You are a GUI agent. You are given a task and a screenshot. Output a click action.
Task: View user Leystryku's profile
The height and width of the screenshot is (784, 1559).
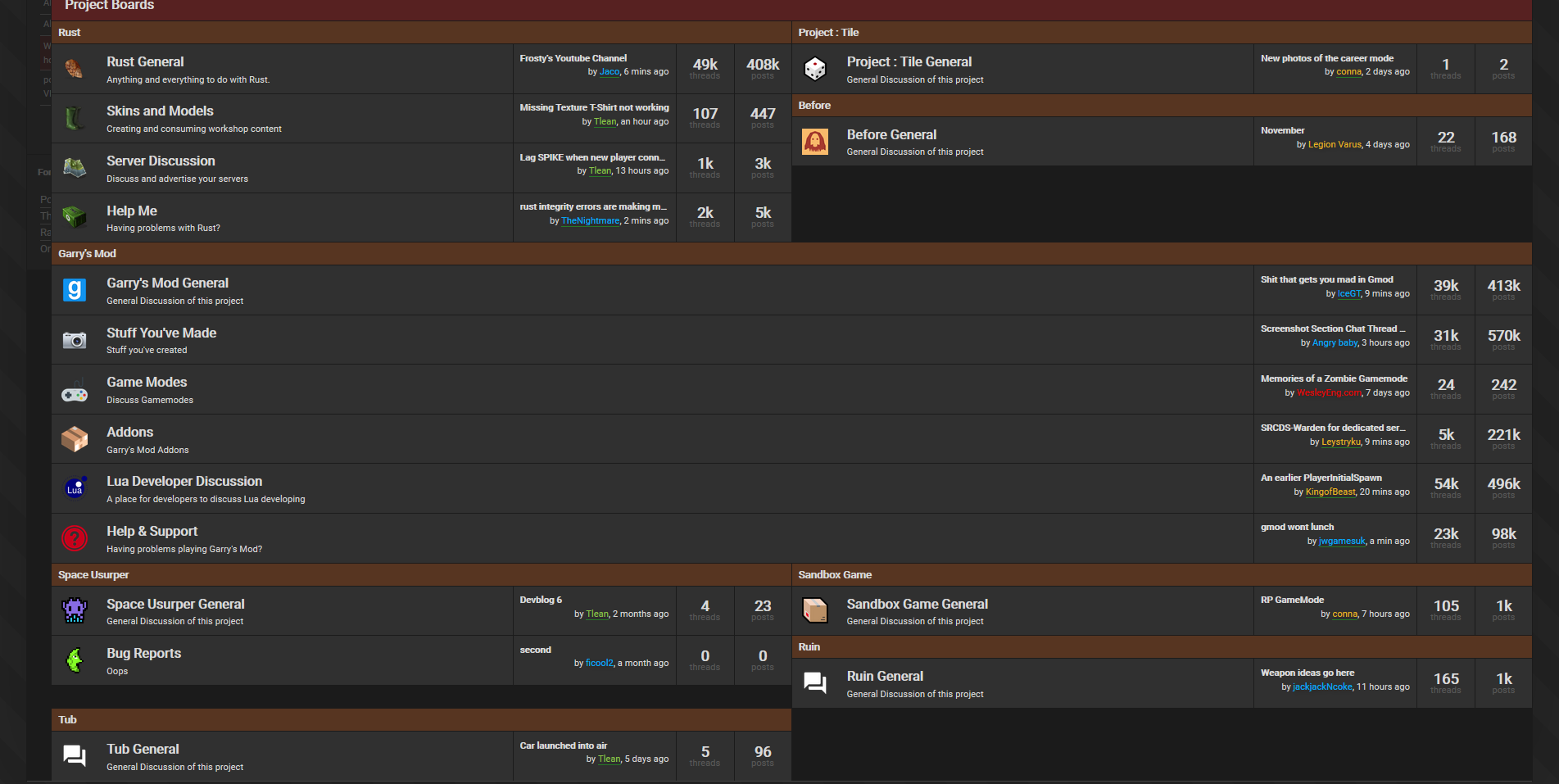[1341, 442]
